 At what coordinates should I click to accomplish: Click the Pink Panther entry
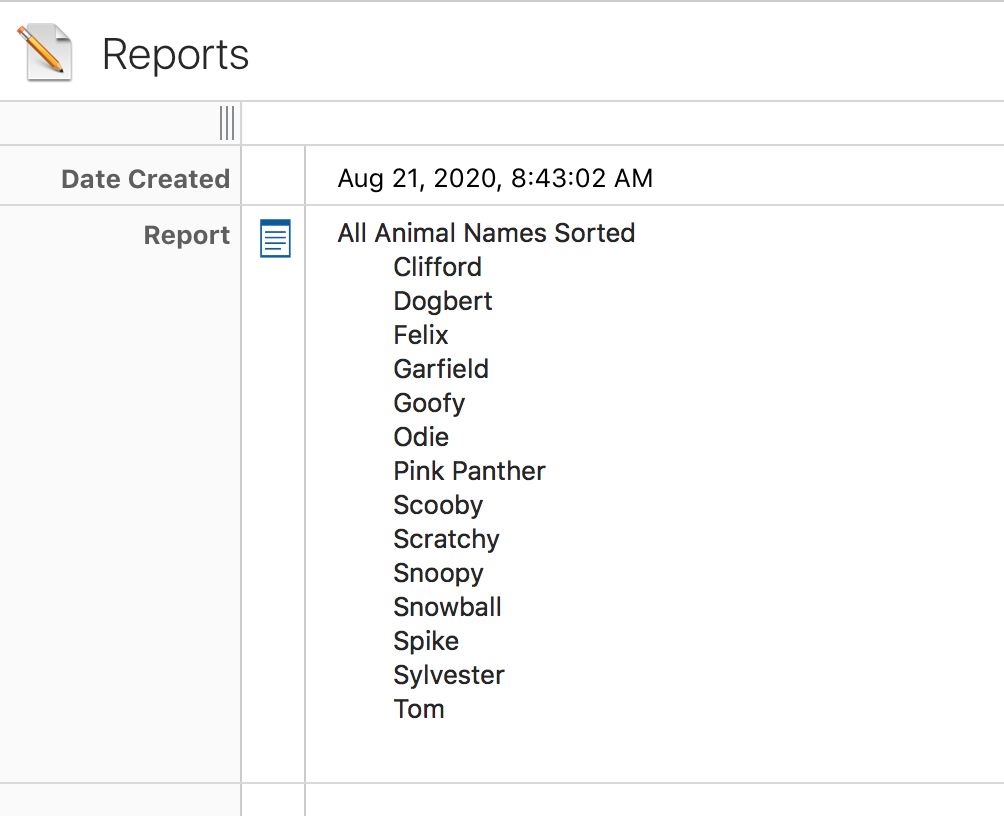469,471
